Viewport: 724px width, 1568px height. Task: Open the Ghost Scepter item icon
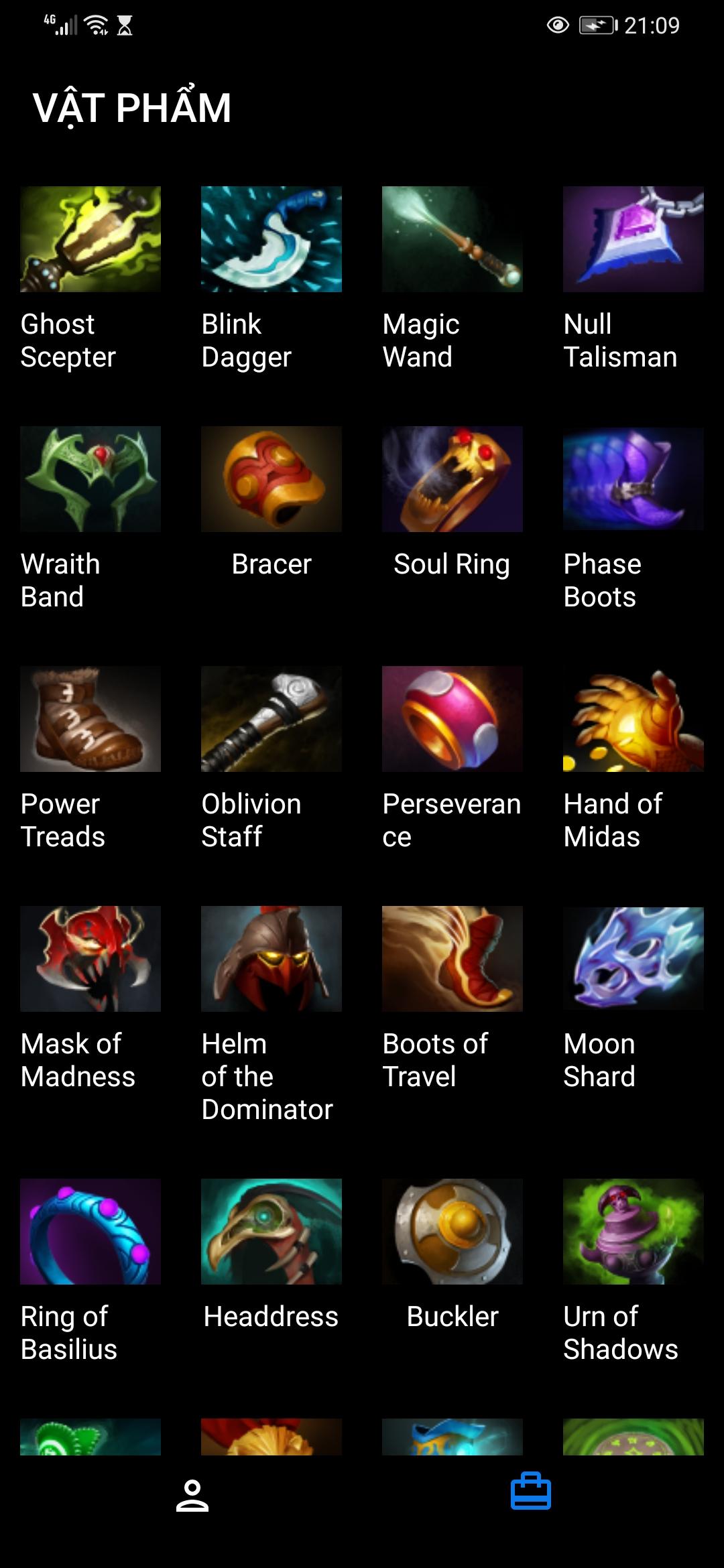click(90, 239)
